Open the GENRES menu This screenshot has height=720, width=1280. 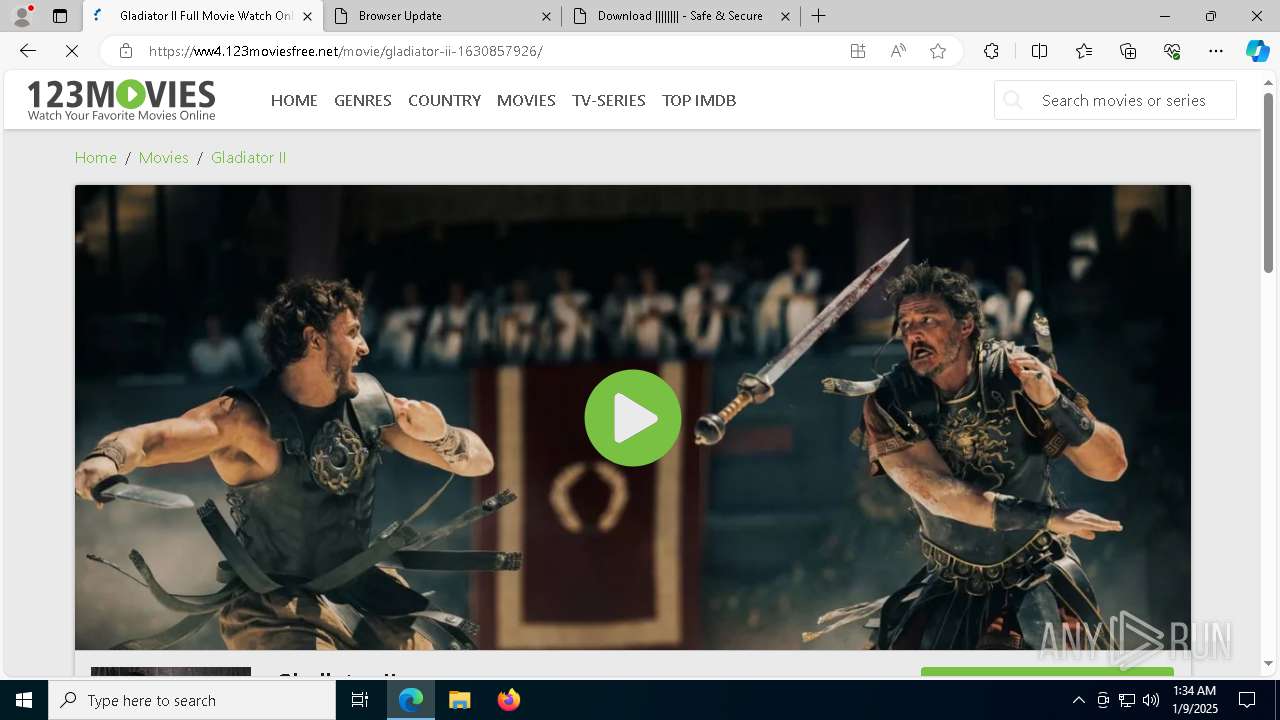pos(363,100)
